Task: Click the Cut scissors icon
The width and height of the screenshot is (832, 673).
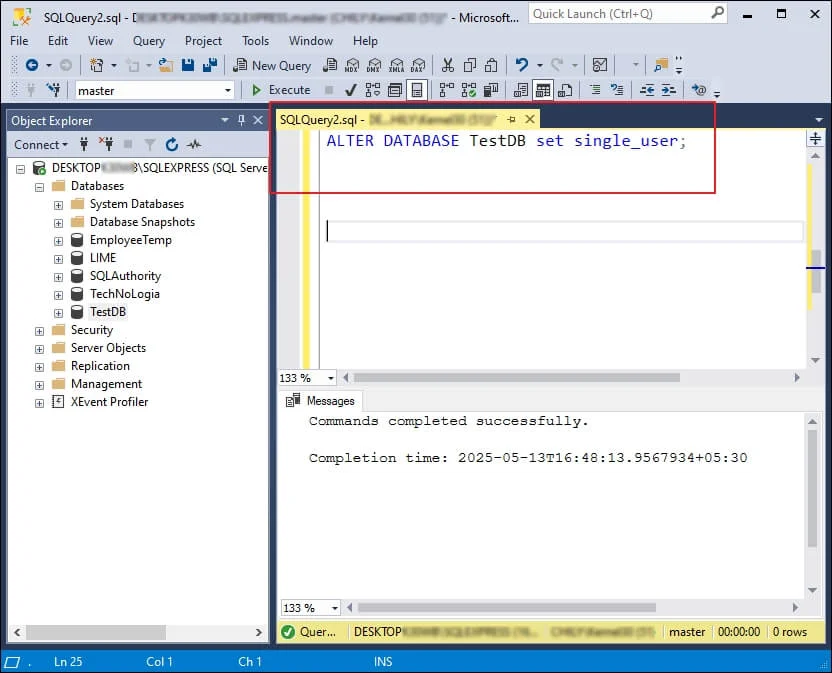Action: pyautogui.click(x=448, y=65)
